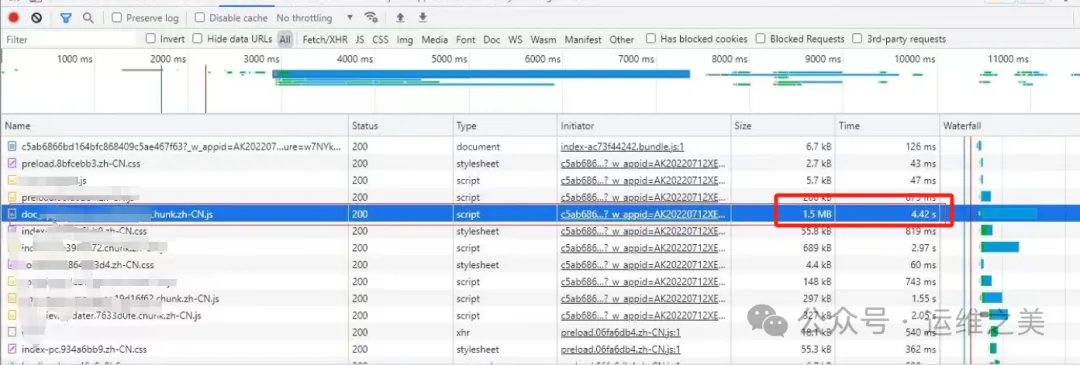This screenshot has width=1080, height=365.
Task: Sort by the Status column header
Action: 400,127
